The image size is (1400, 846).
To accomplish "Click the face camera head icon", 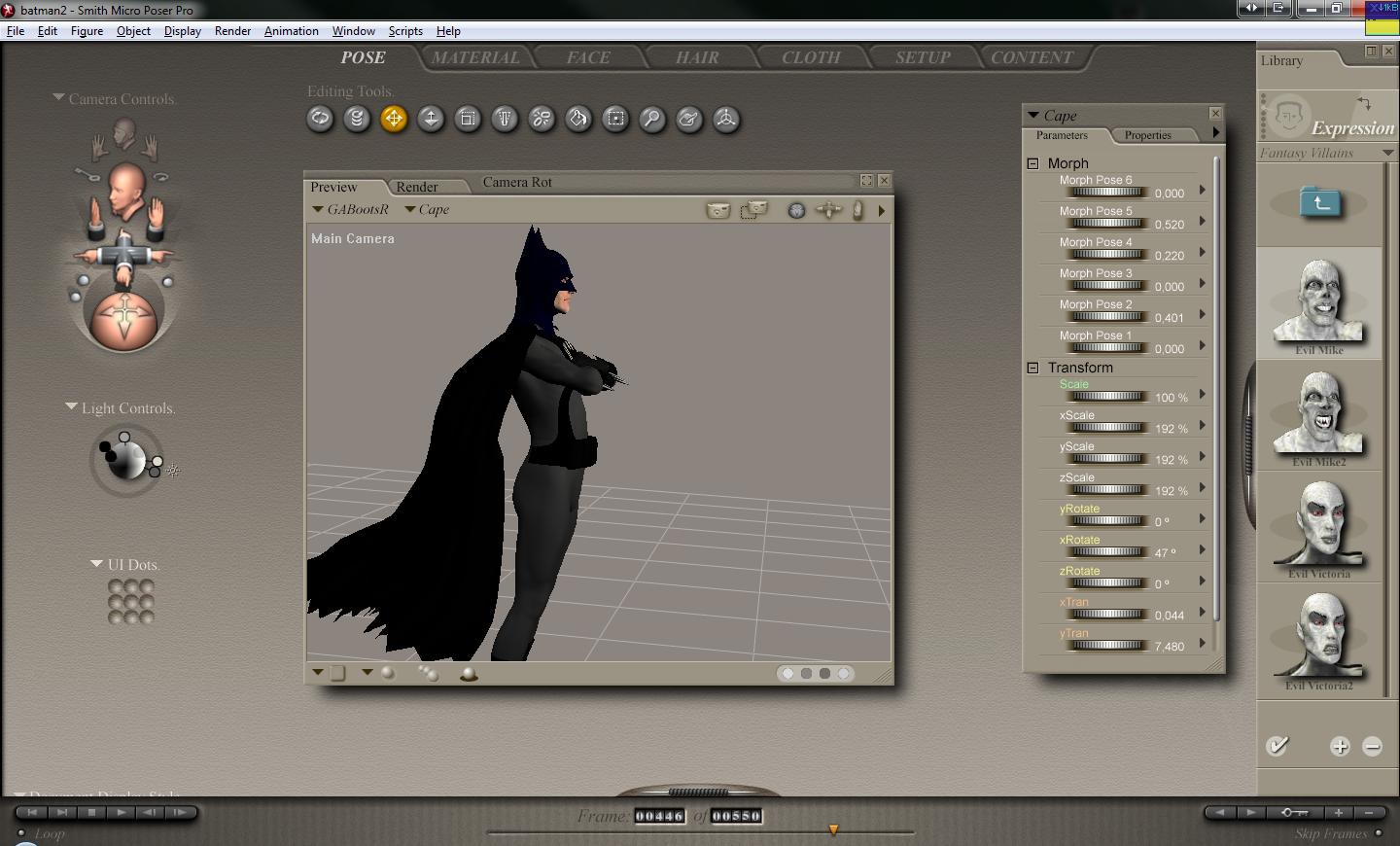I will coord(123,133).
